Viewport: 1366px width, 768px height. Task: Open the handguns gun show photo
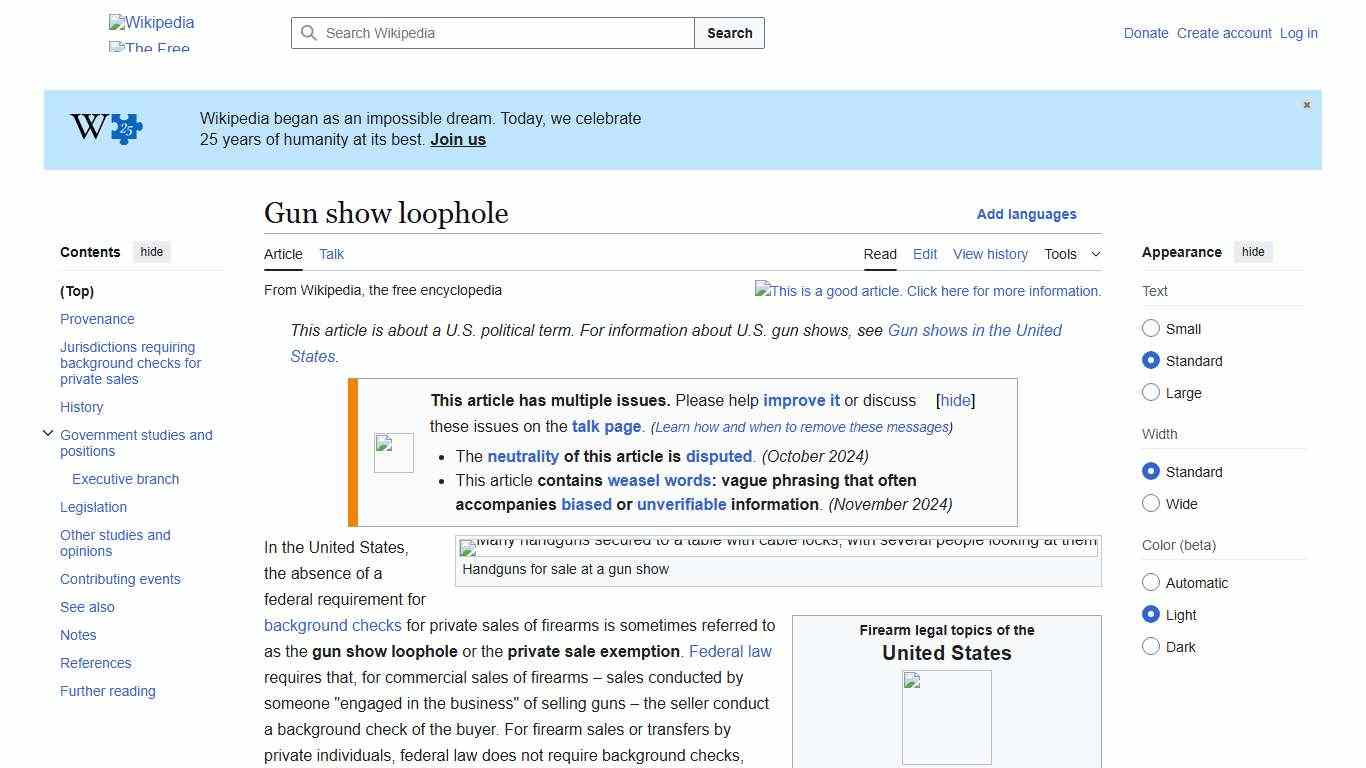coord(778,547)
